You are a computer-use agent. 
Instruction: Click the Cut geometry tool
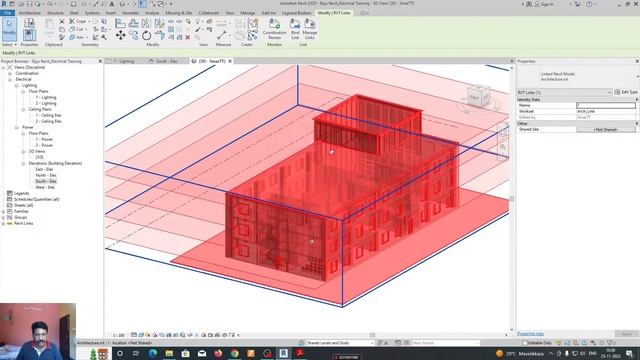click(77, 29)
